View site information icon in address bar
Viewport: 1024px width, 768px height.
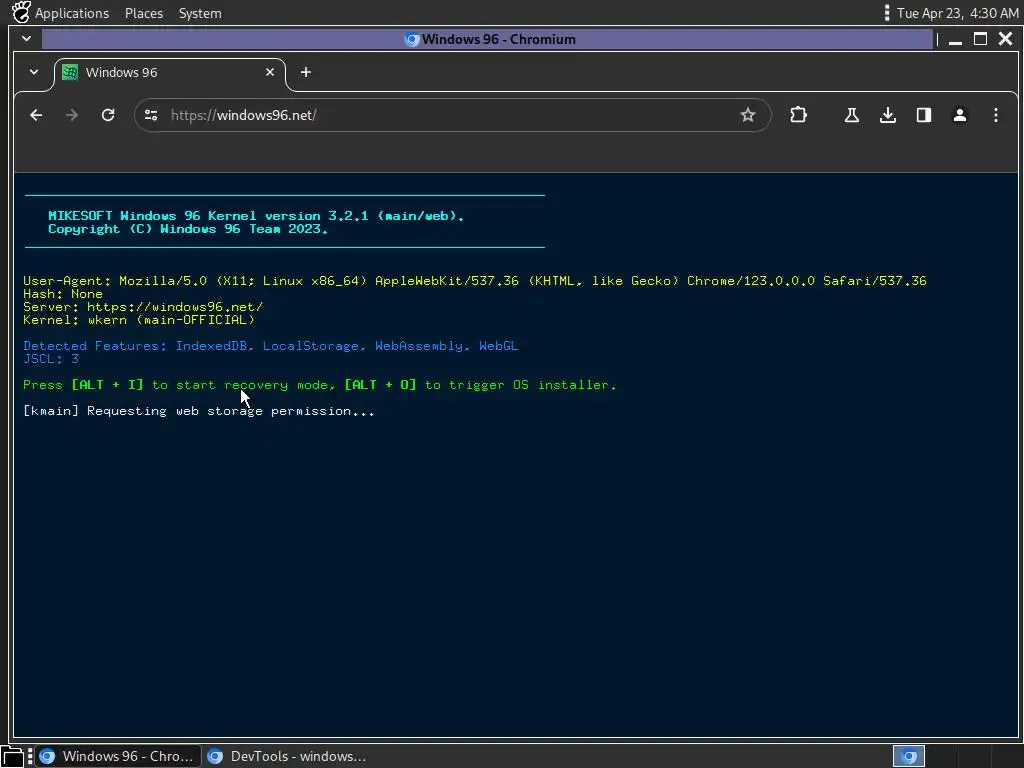151,115
